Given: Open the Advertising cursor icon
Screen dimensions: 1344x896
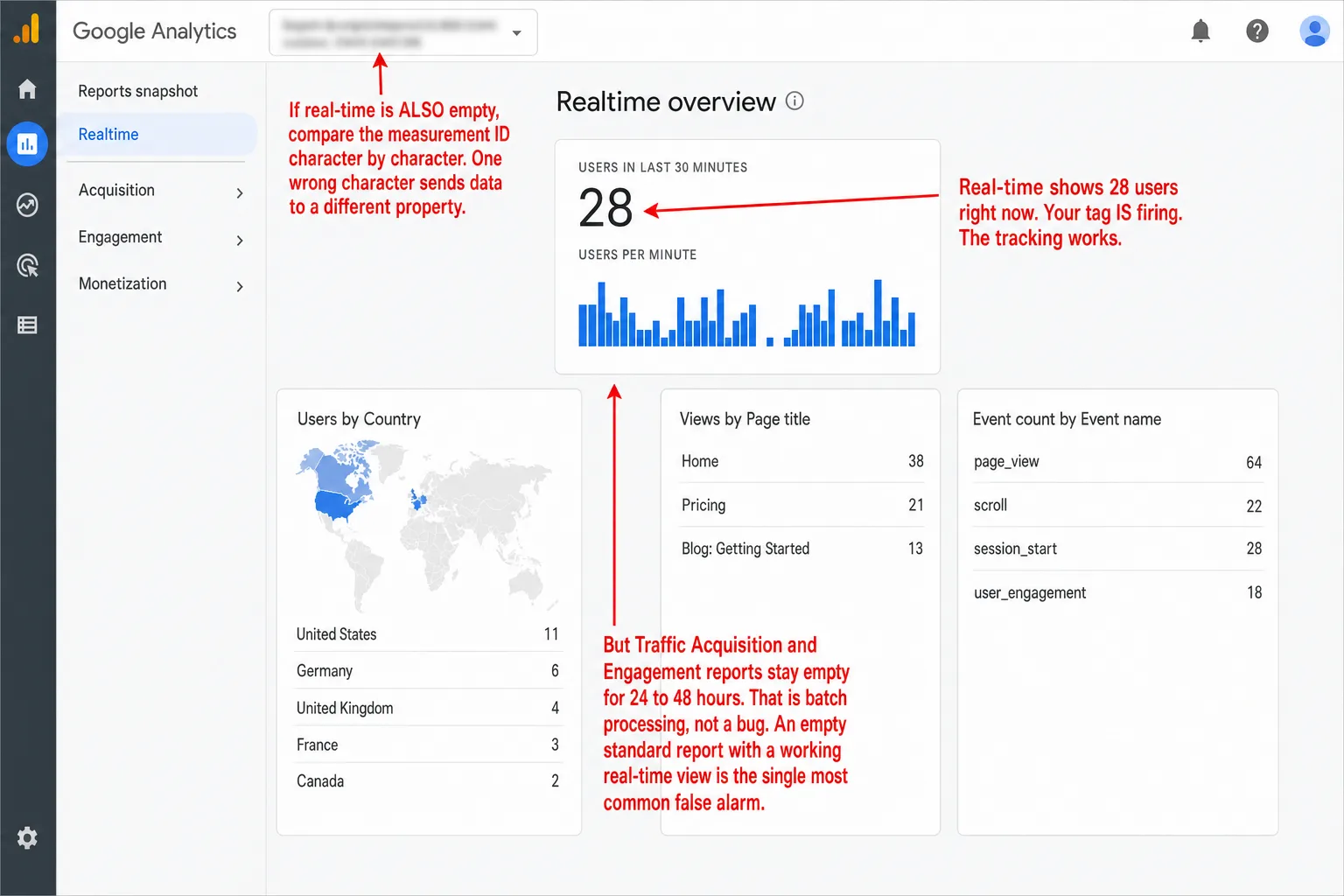Looking at the screenshot, I should [27, 265].
